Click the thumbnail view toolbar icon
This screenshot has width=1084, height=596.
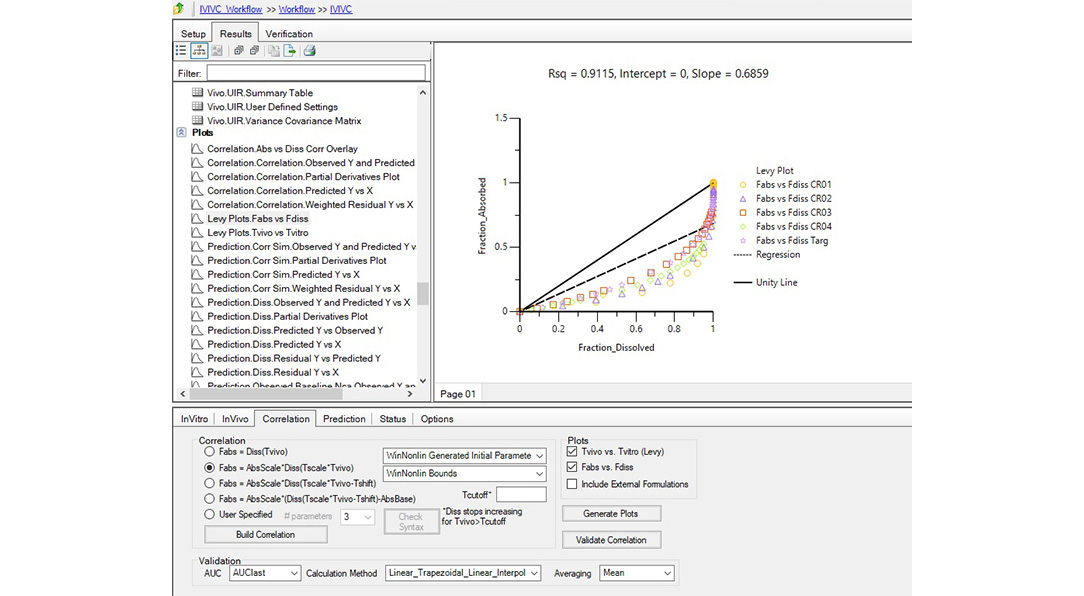pos(217,50)
